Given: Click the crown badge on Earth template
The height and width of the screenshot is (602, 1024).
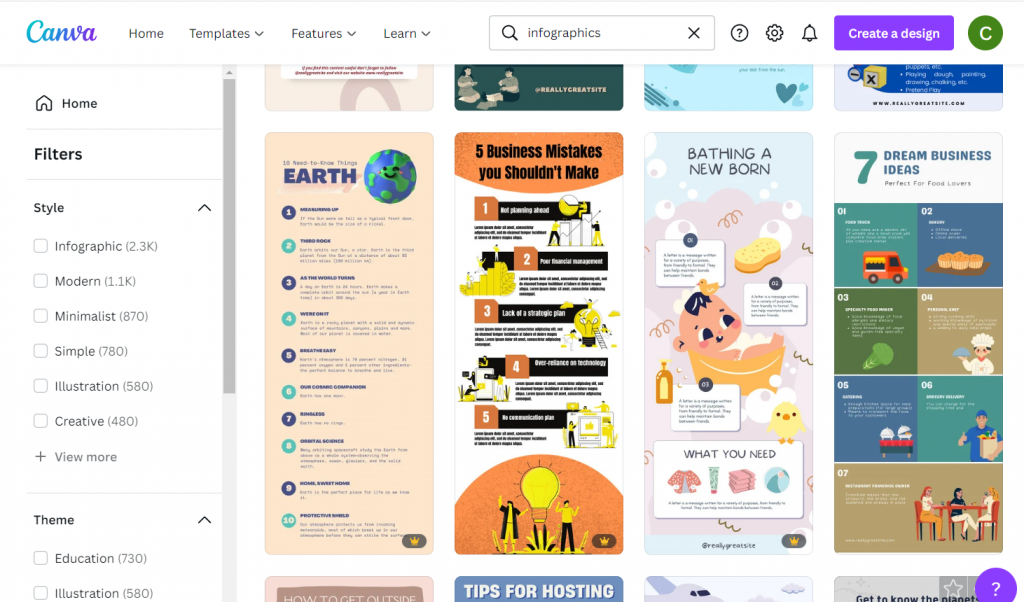Looking at the screenshot, I should [x=414, y=541].
